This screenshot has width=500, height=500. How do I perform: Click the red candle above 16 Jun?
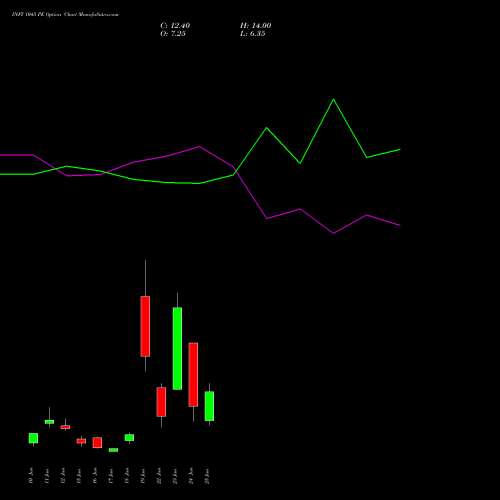[97, 442]
